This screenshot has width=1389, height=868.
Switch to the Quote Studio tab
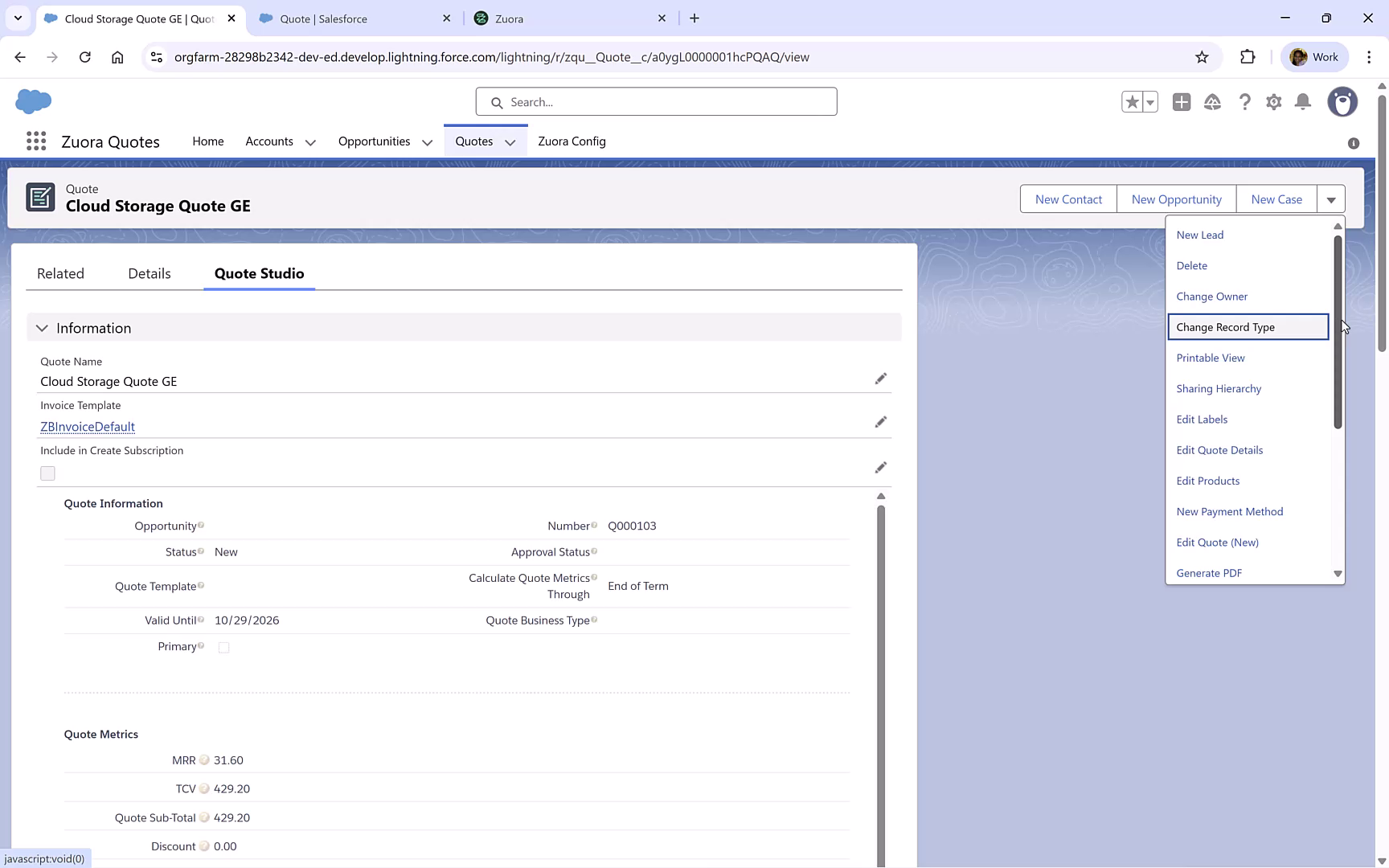pyautogui.click(x=259, y=273)
